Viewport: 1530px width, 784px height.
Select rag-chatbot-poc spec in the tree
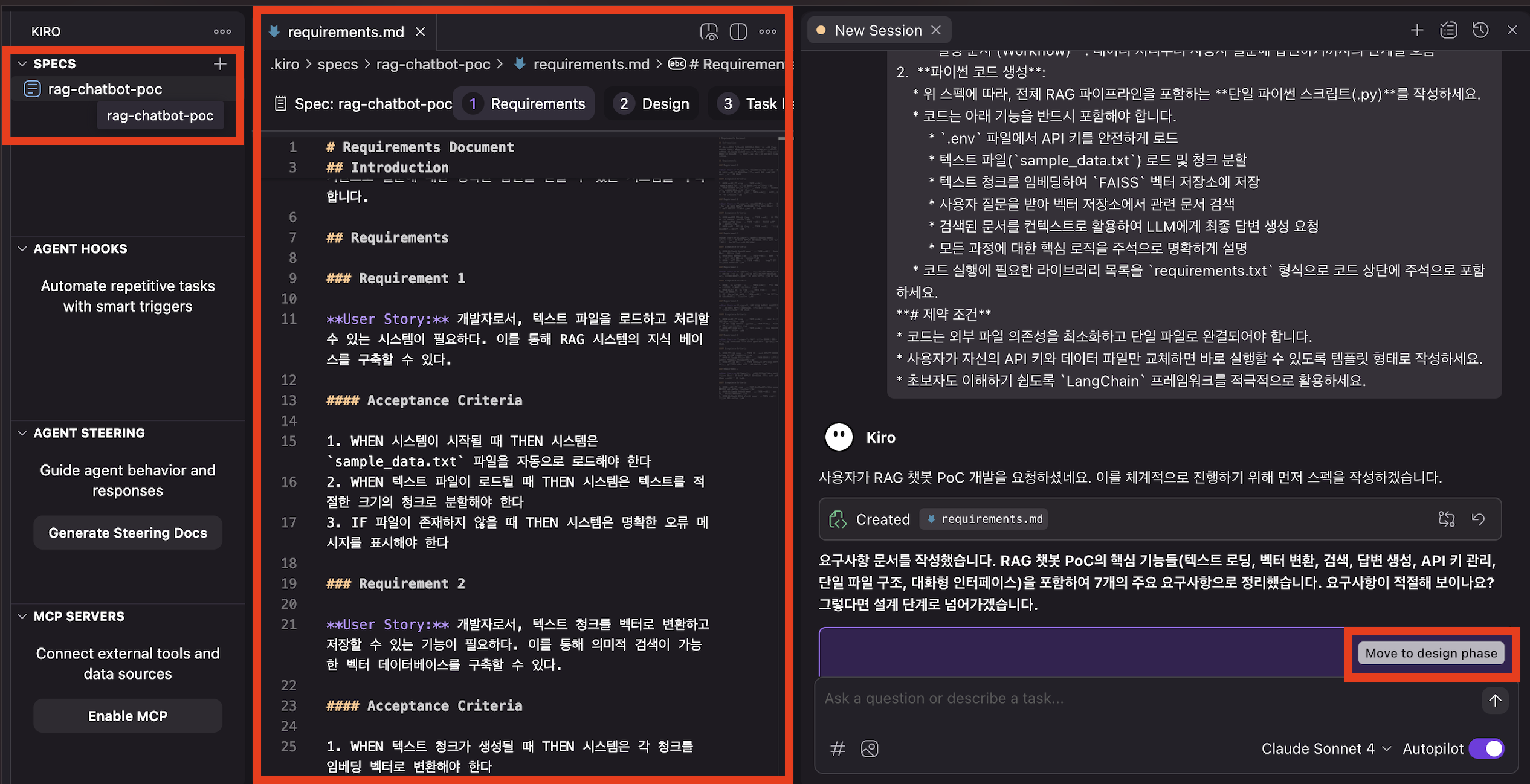point(105,89)
